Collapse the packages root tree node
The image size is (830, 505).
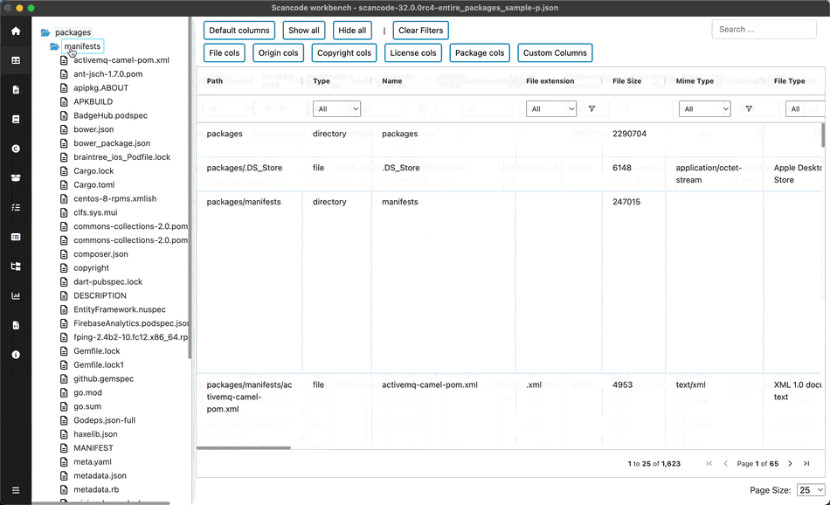73,32
